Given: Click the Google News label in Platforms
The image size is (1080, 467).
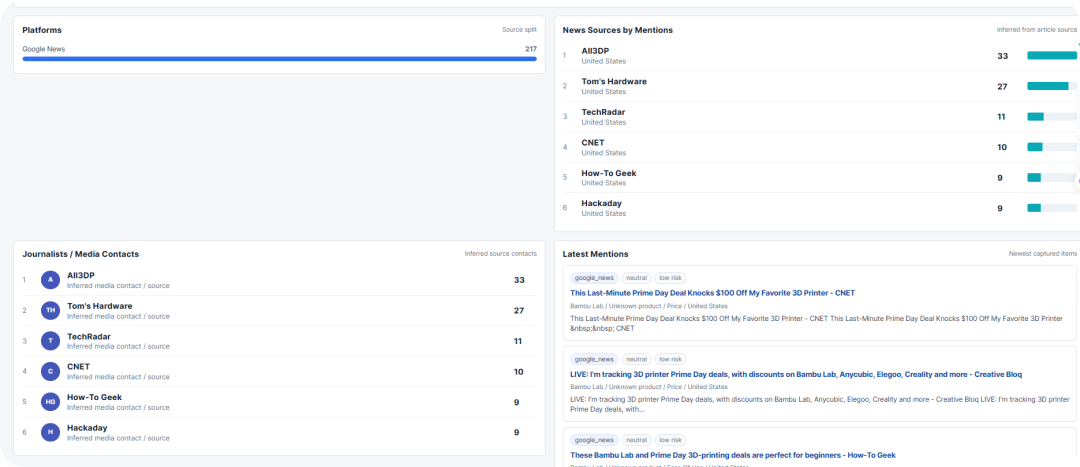Looking at the screenshot, I should (43, 49).
